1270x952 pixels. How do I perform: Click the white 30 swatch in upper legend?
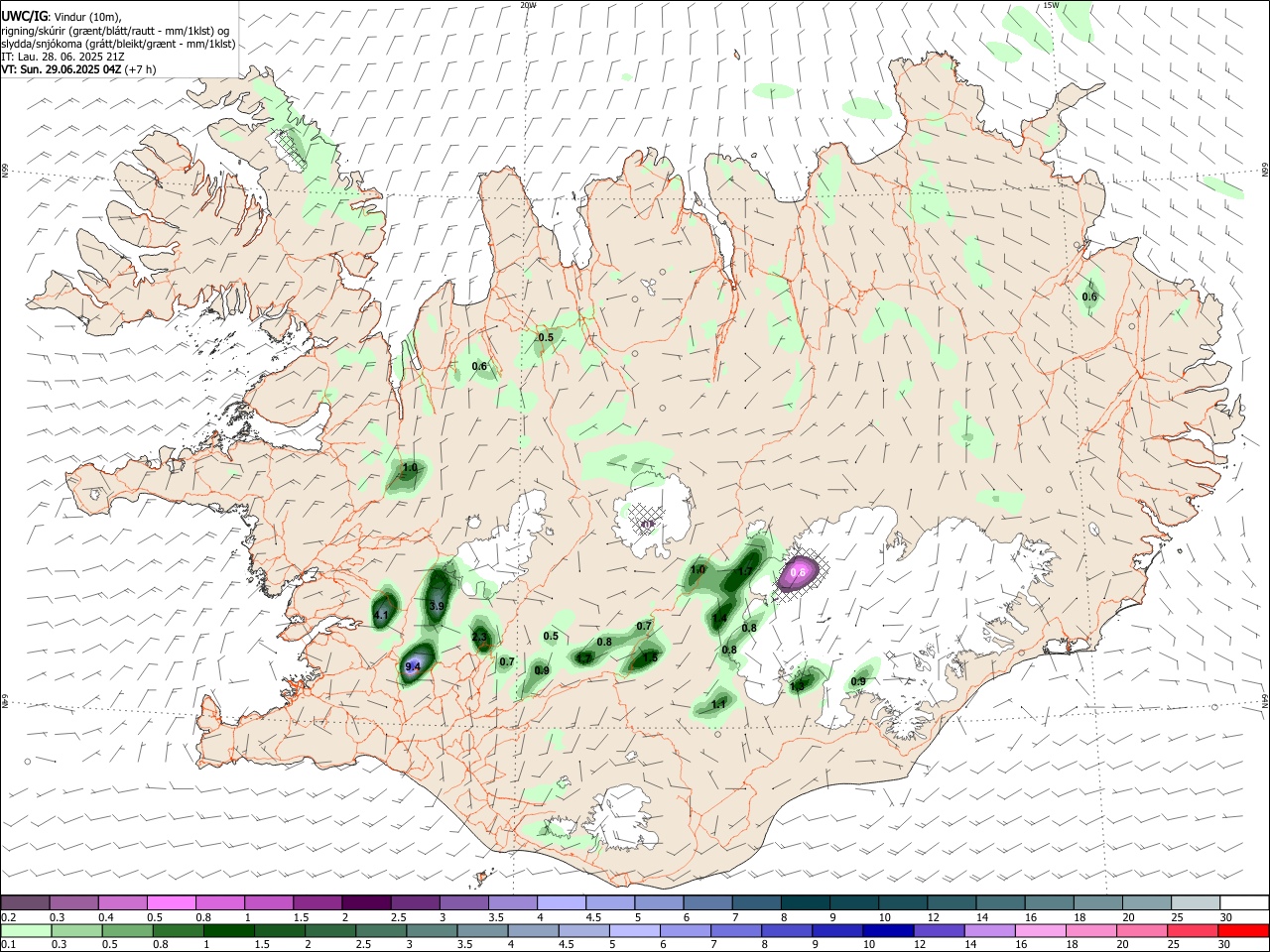[x=1244, y=902]
